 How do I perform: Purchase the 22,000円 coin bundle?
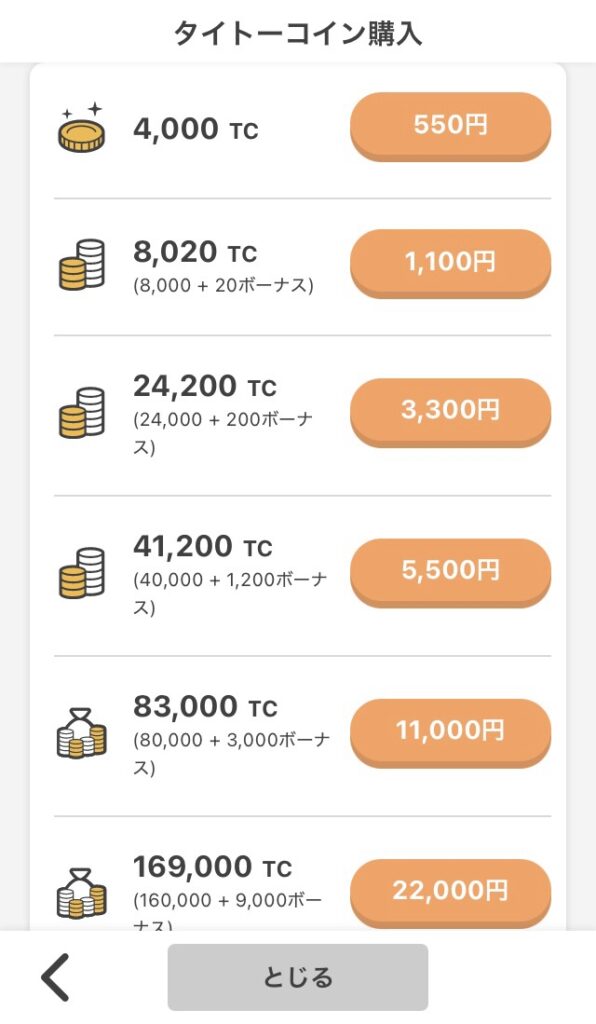(x=450, y=891)
